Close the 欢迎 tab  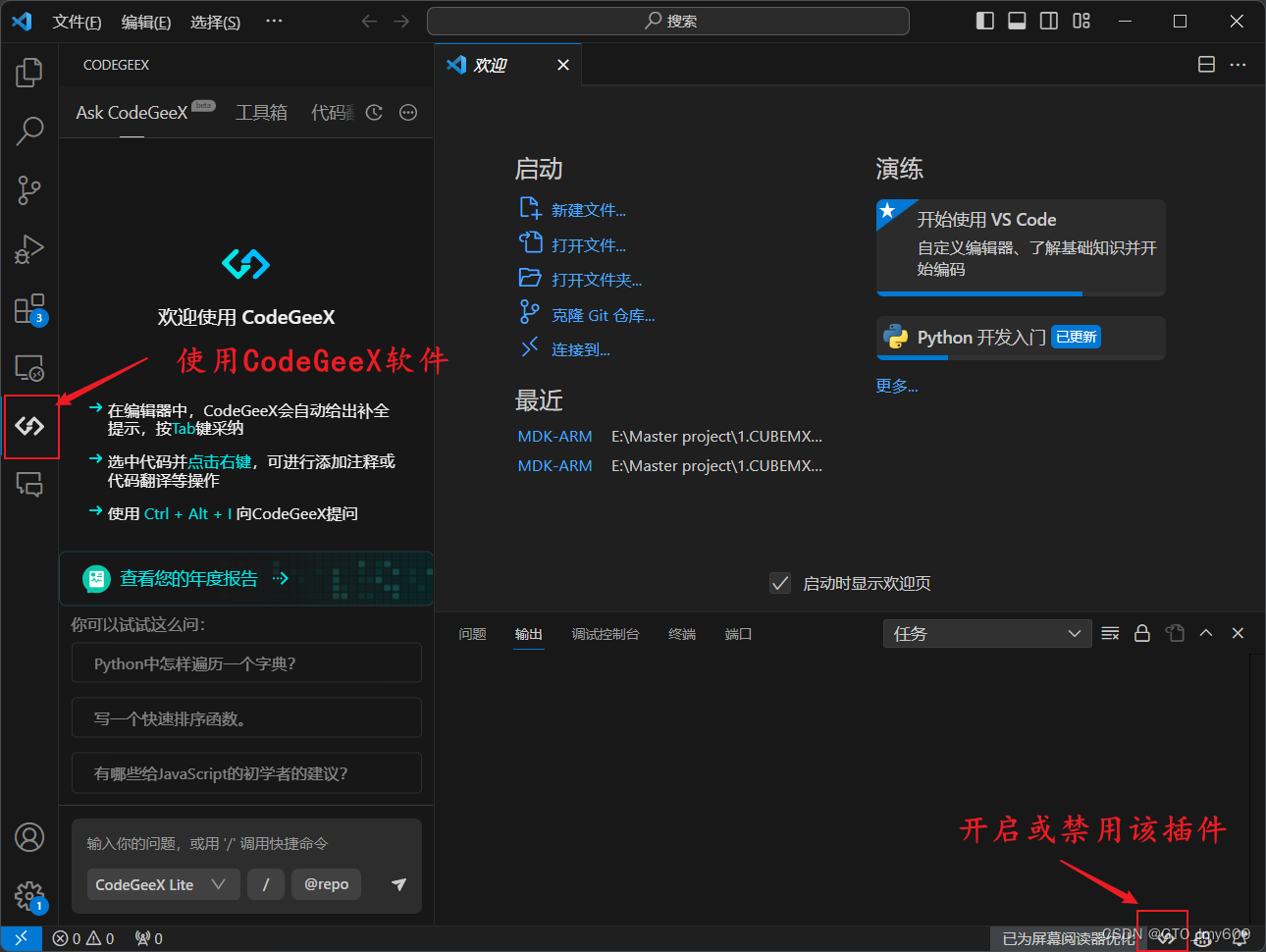[563, 65]
